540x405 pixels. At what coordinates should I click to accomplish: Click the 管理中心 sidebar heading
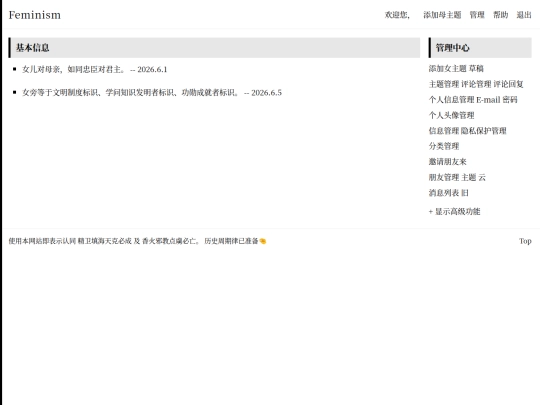click(453, 48)
